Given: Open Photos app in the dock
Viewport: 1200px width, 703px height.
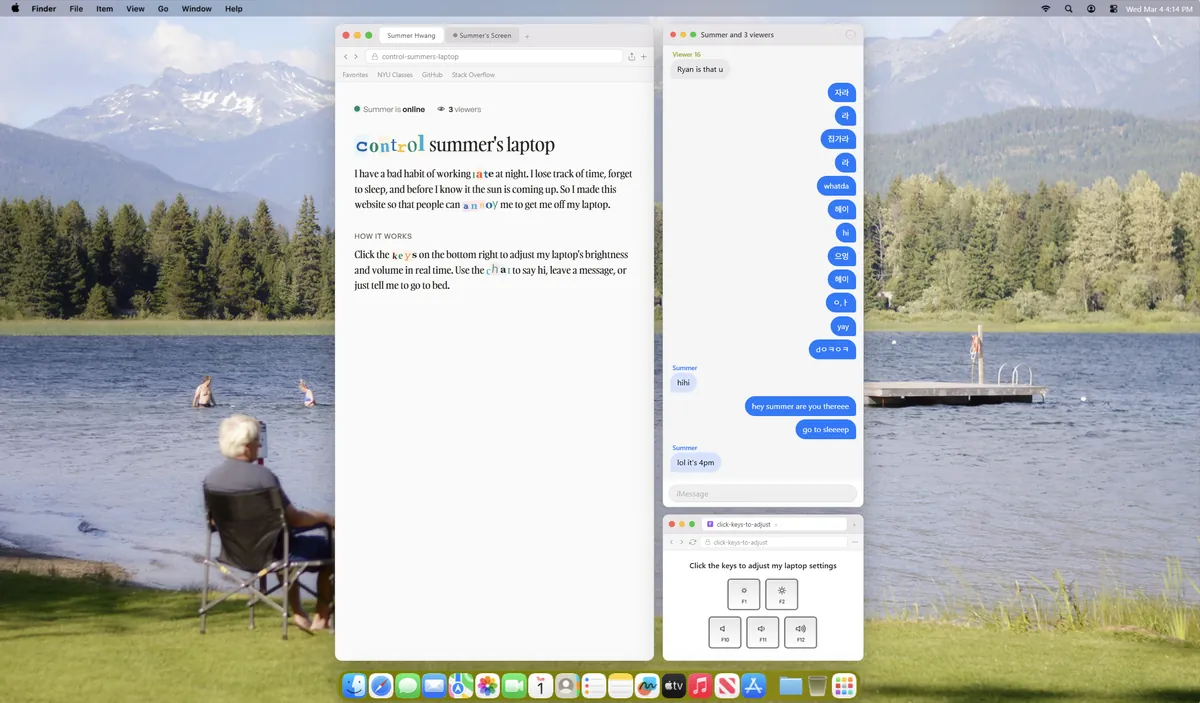Looking at the screenshot, I should (x=487, y=685).
